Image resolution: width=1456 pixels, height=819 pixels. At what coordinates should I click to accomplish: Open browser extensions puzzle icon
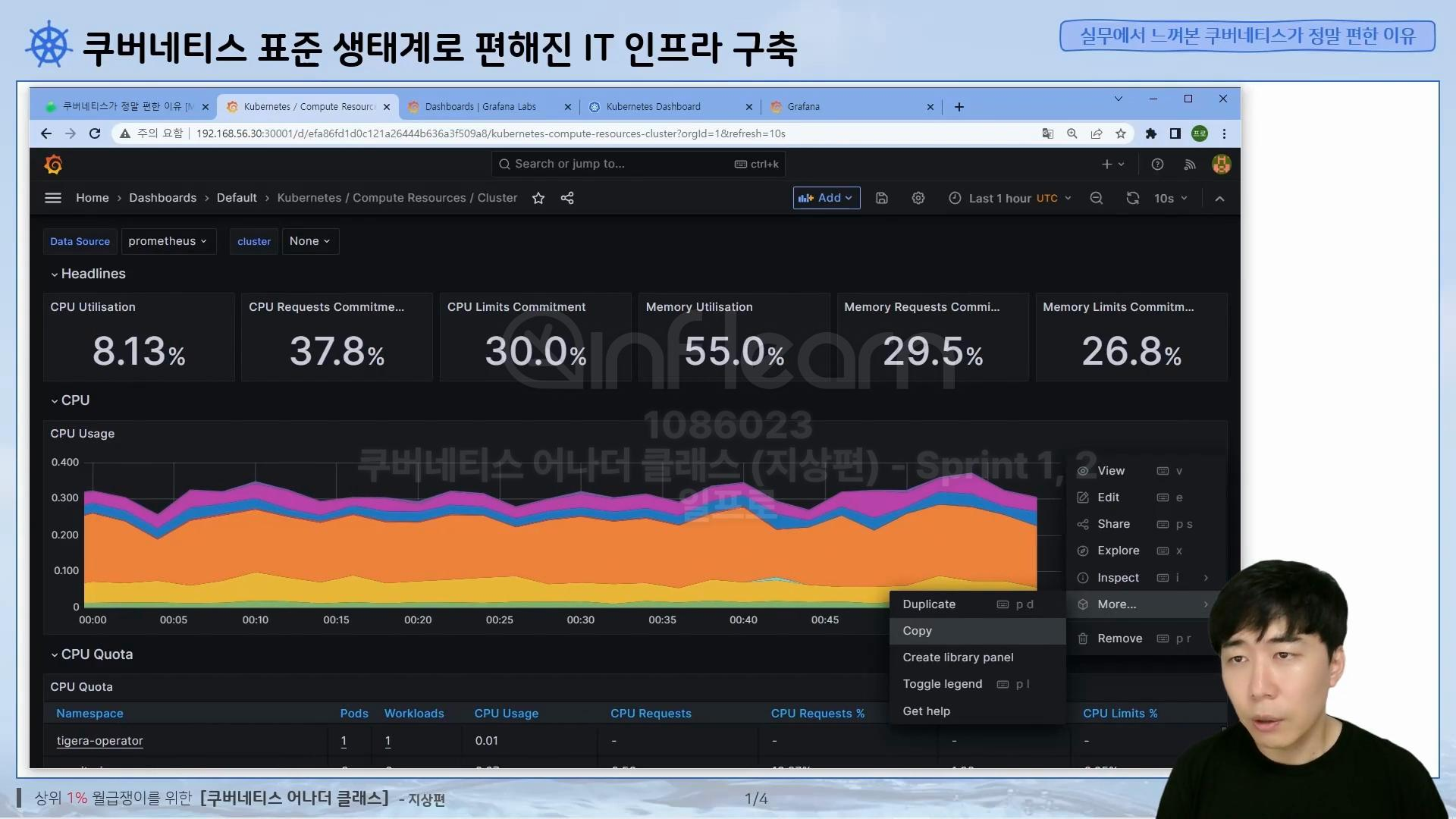pyautogui.click(x=1151, y=133)
